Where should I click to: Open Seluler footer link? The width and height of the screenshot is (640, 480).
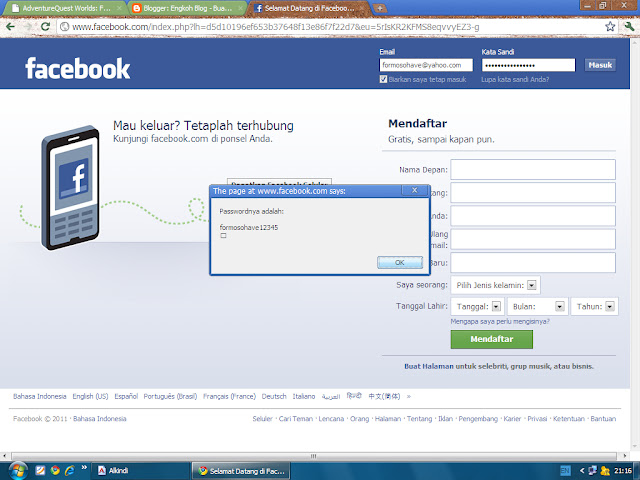tap(262, 419)
